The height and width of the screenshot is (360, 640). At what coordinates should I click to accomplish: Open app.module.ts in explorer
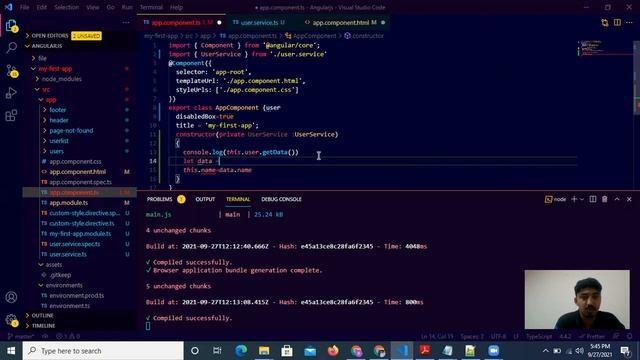[x=80, y=203]
